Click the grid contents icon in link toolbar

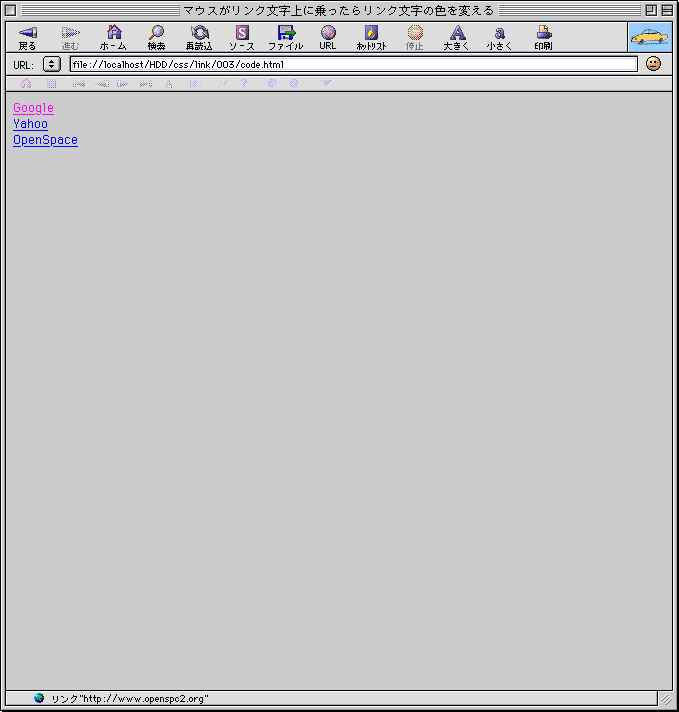pyautogui.click(x=52, y=84)
